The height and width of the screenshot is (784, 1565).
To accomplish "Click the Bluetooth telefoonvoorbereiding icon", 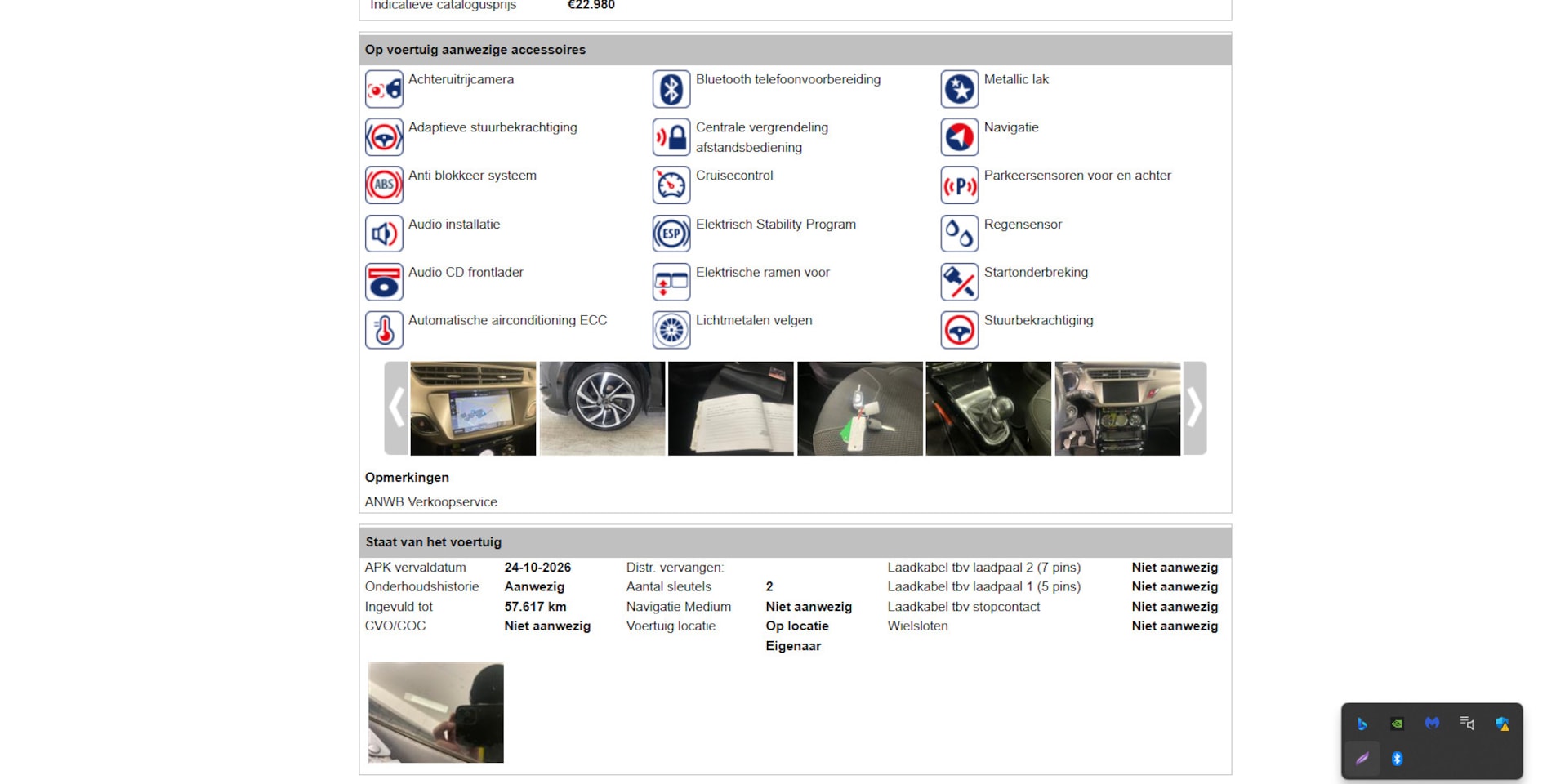I will coord(671,89).
